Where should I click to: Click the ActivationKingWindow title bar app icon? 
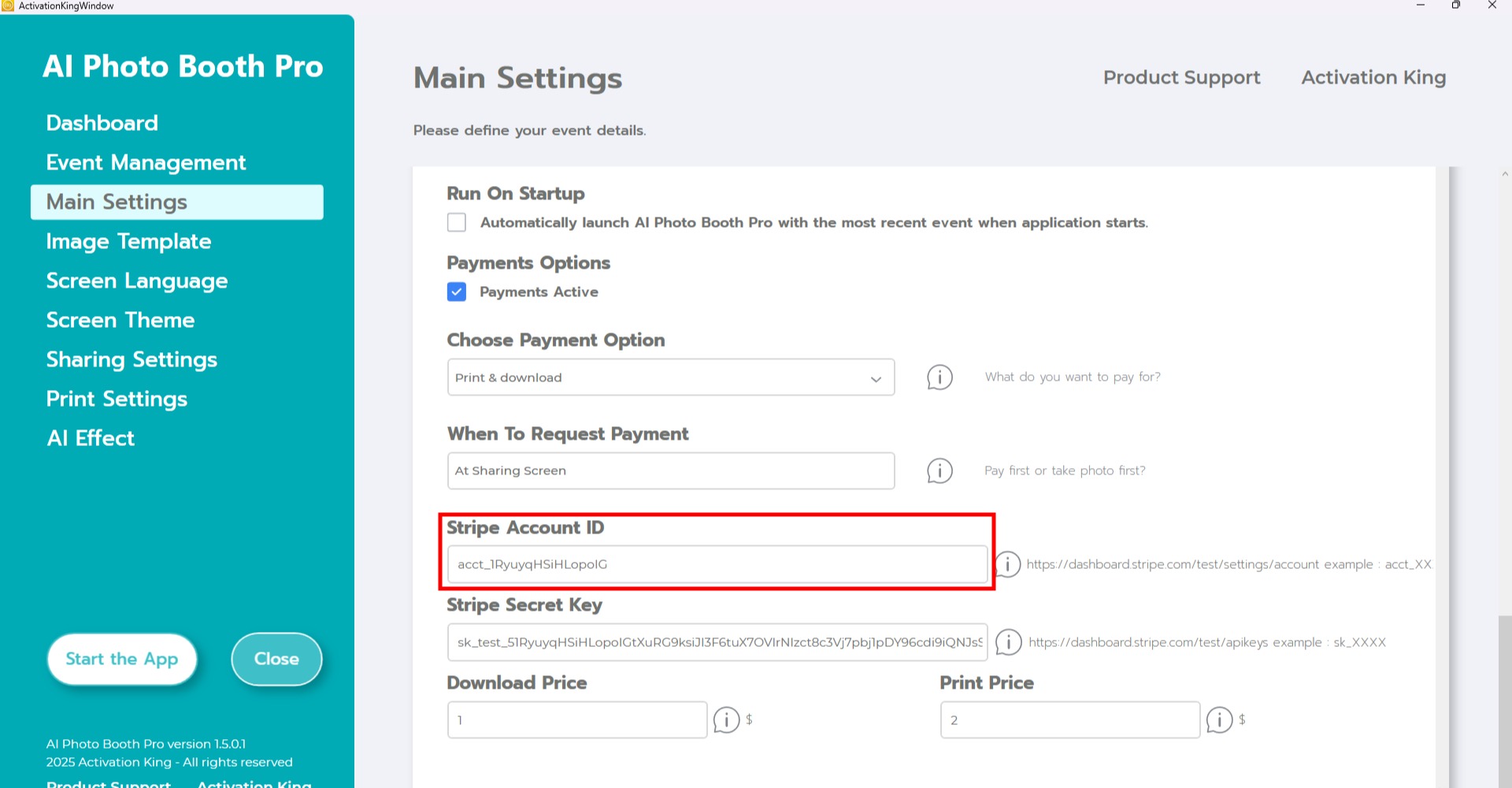8,6
